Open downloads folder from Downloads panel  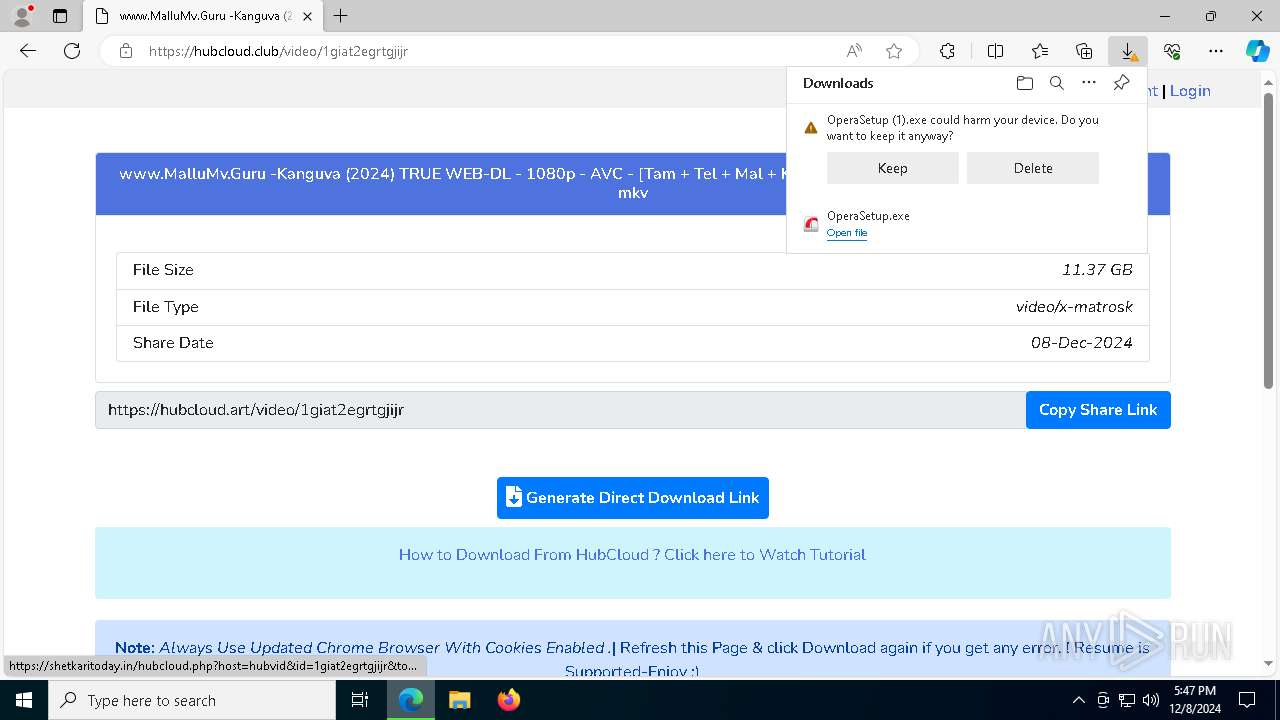[x=1024, y=83]
